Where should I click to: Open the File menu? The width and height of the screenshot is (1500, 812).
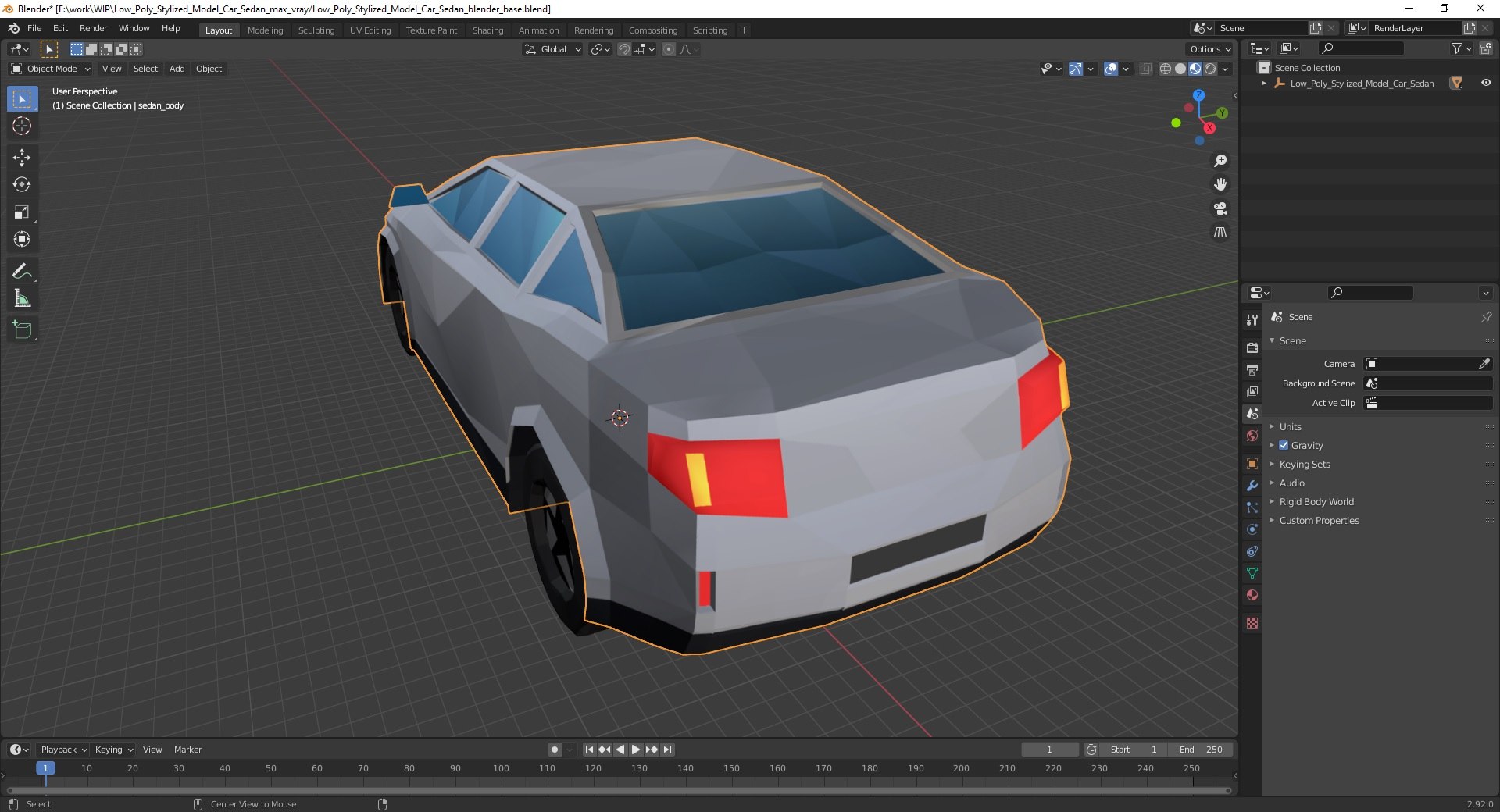tap(34, 28)
